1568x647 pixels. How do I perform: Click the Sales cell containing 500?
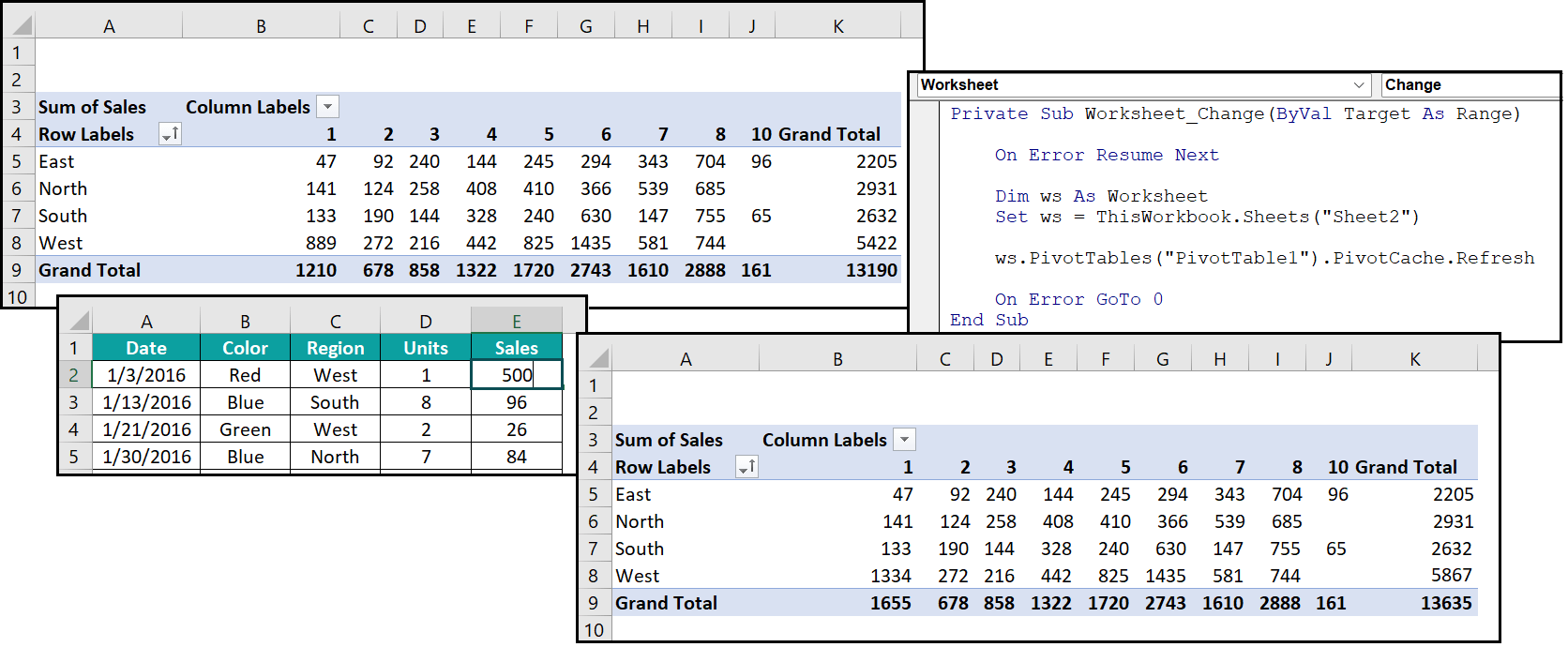pyautogui.click(x=517, y=375)
